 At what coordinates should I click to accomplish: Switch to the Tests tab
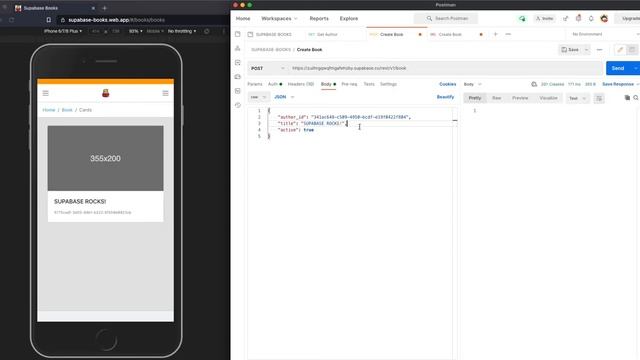pyautogui.click(x=369, y=84)
